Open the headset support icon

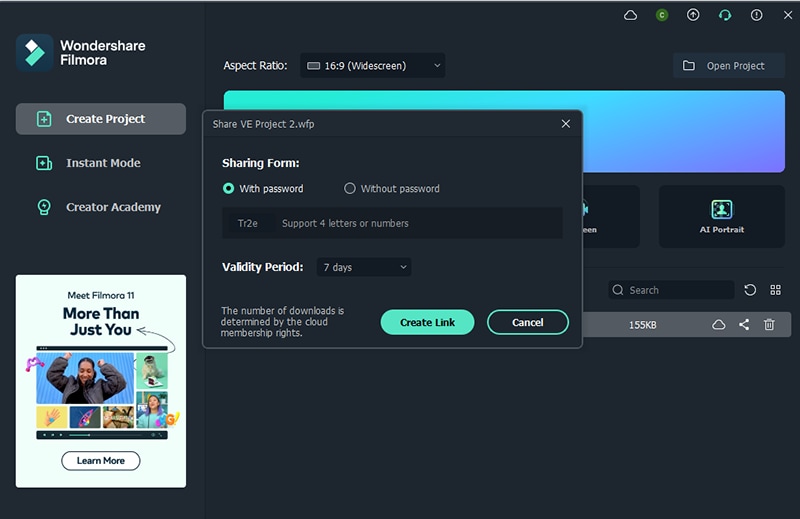point(724,15)
